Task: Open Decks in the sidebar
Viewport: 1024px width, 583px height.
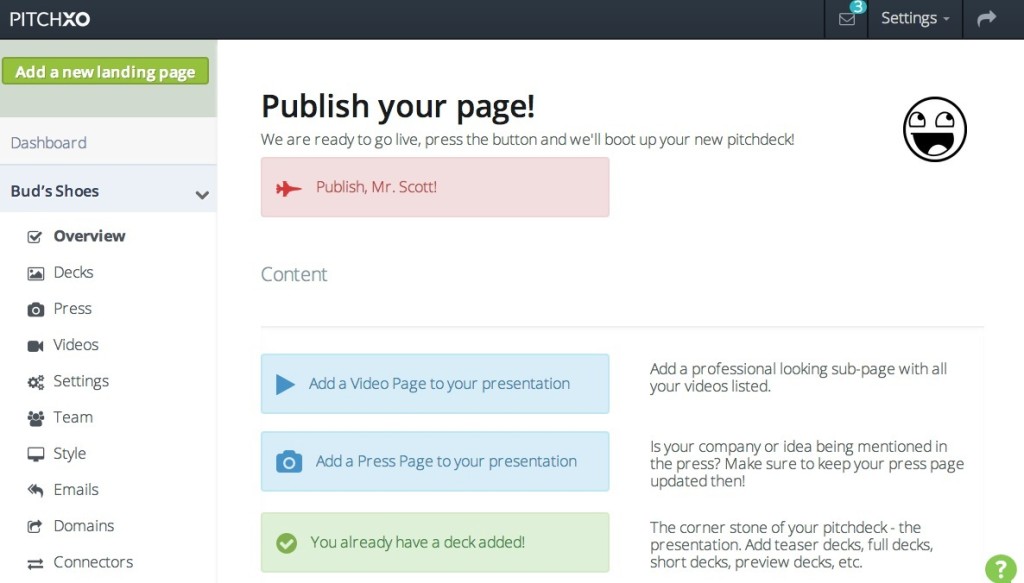Action: pyautogui.click(x=73, y=272)
